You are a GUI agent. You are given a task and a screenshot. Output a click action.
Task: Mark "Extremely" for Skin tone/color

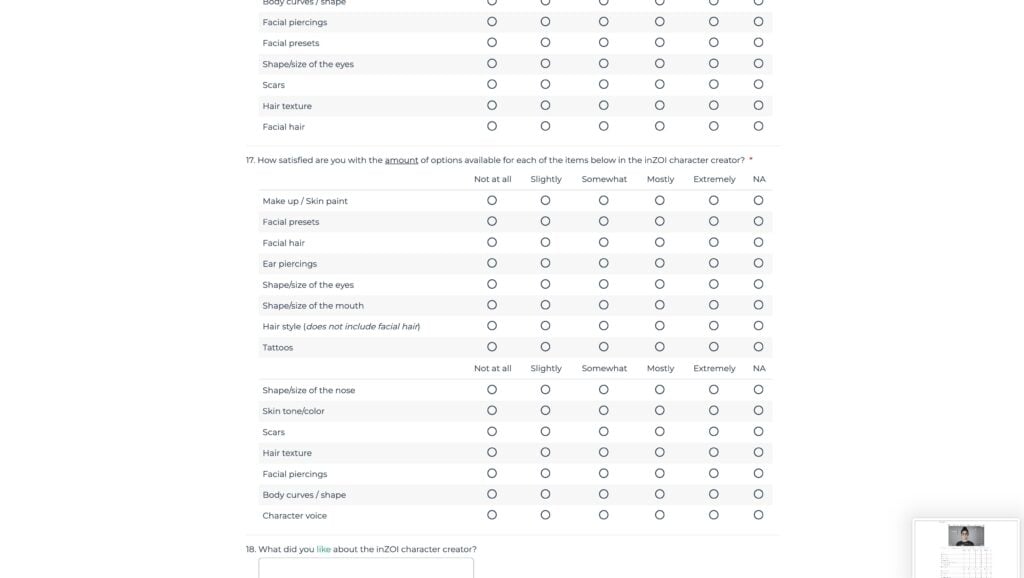714,411
